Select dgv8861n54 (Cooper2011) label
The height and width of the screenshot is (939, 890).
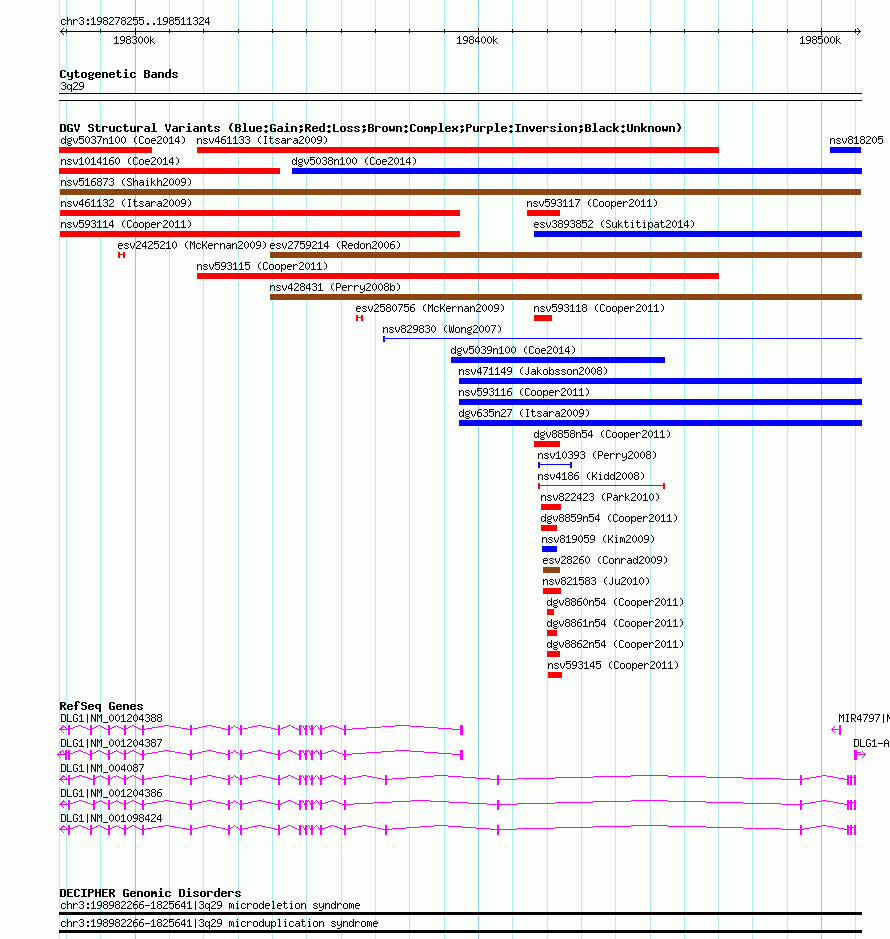(614, 622)
